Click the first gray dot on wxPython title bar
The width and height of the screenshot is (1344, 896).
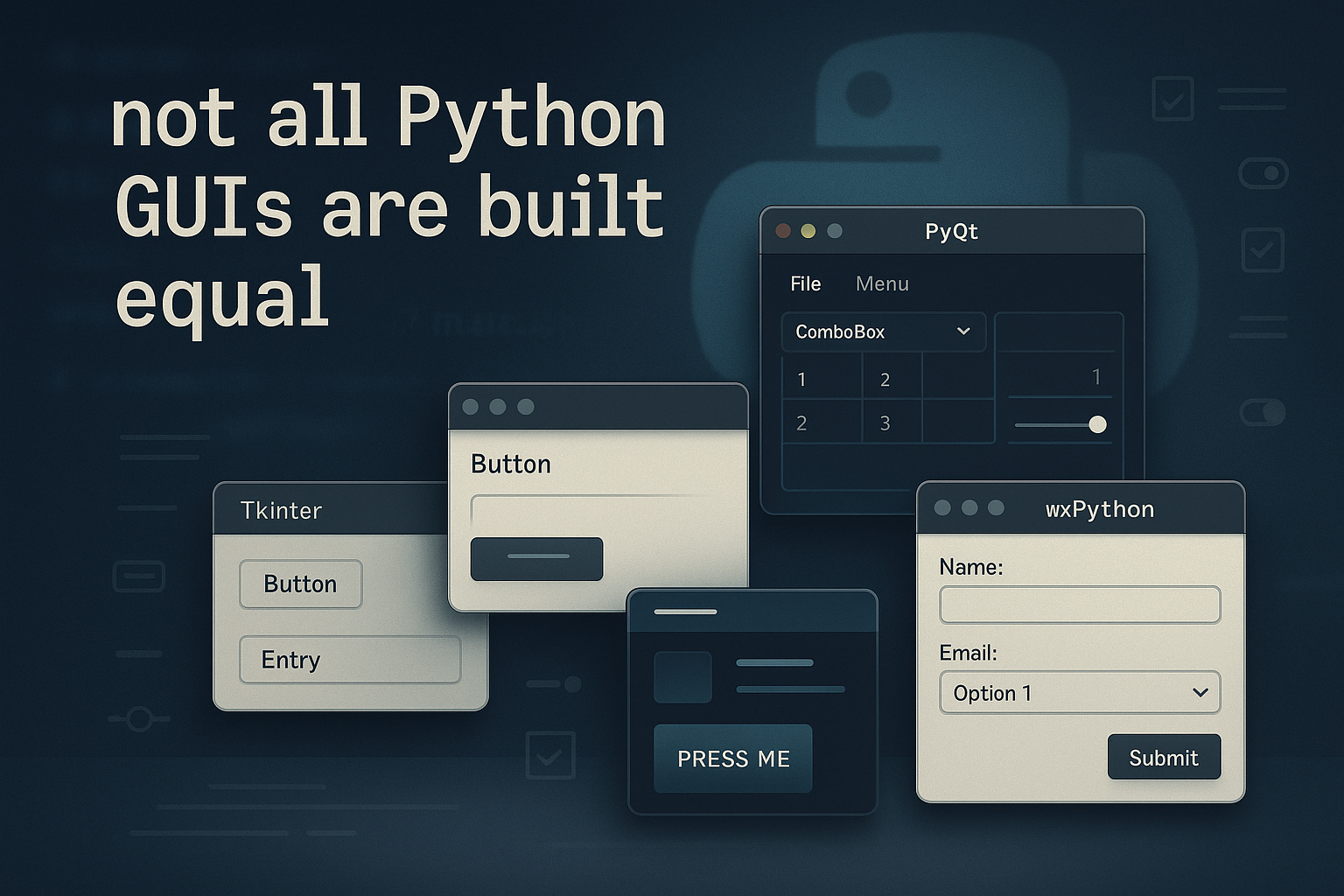point(942,507)
